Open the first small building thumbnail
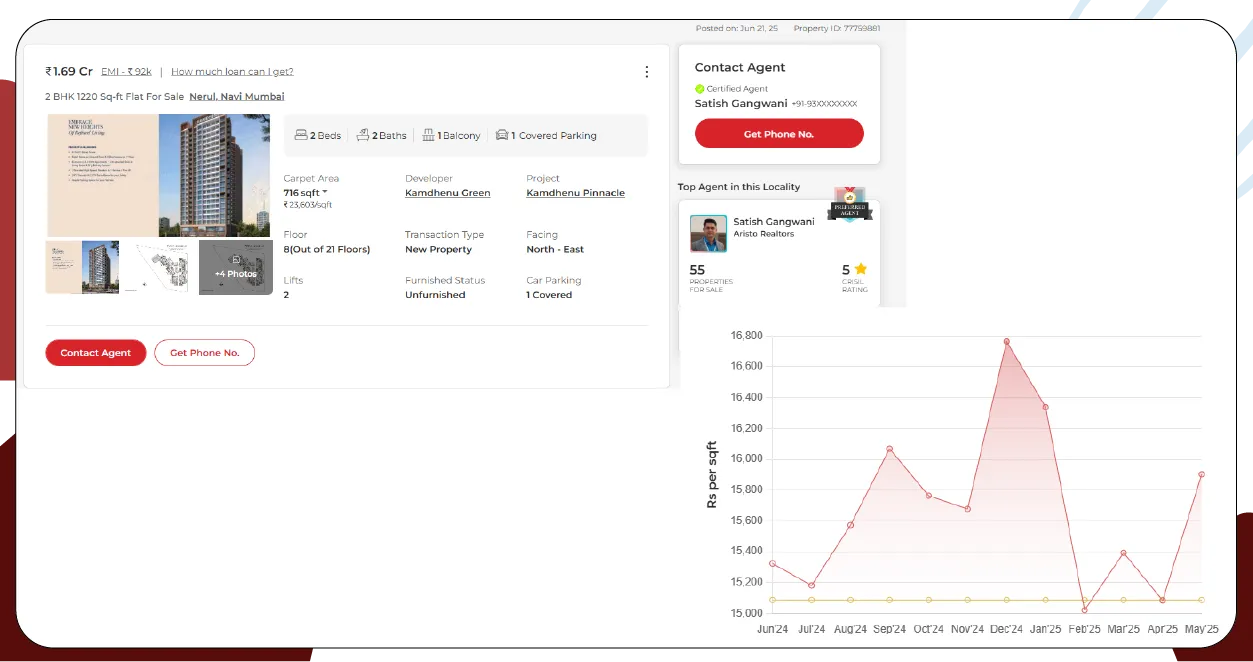Image resolution: width=1253 pixels, height=662 pixels. 82,267
